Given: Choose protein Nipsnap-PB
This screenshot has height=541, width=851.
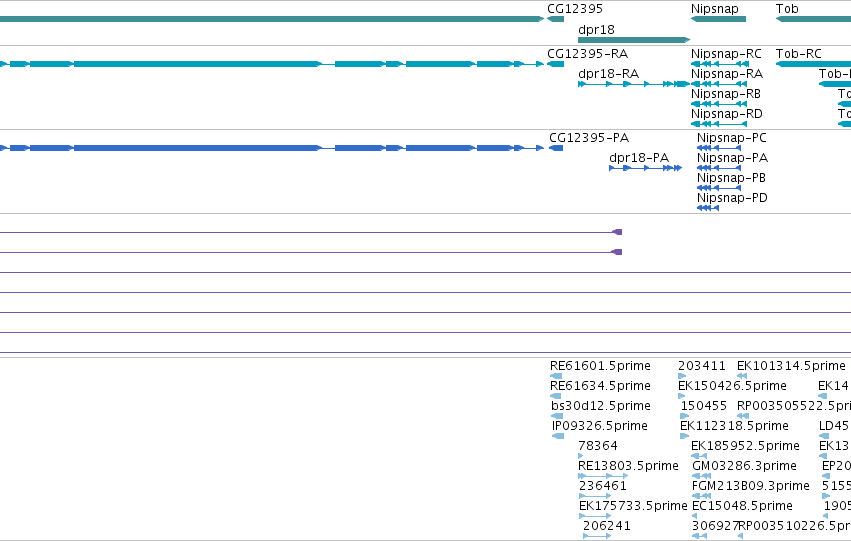Looking at the screenshot, I should point(731,178).
